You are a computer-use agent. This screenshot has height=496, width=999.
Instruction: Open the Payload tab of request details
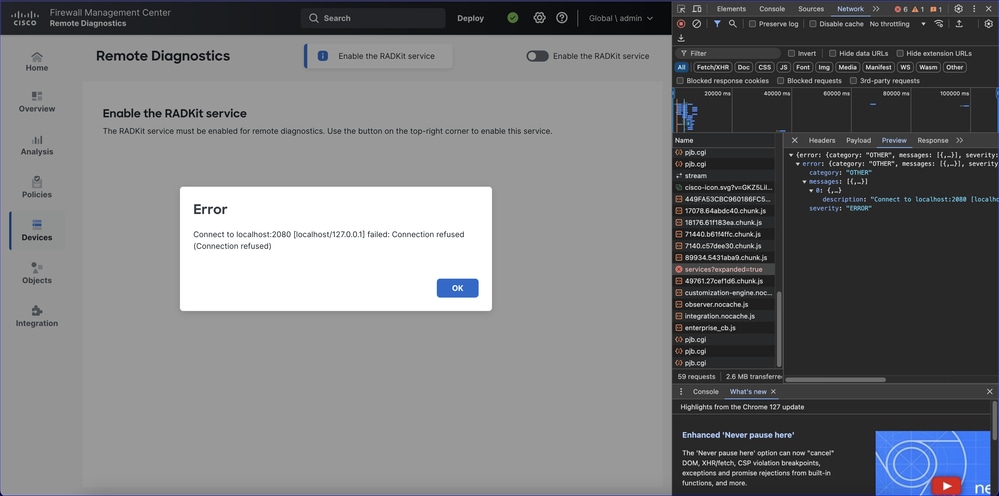click(858, 140)
